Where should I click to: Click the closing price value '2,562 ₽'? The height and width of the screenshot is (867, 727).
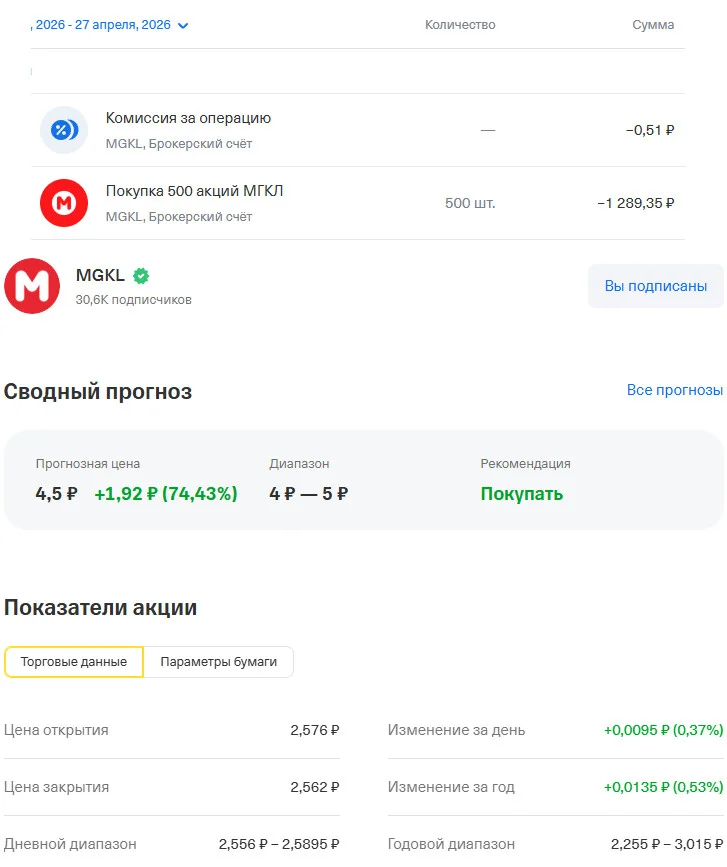[x=315, y=787]
